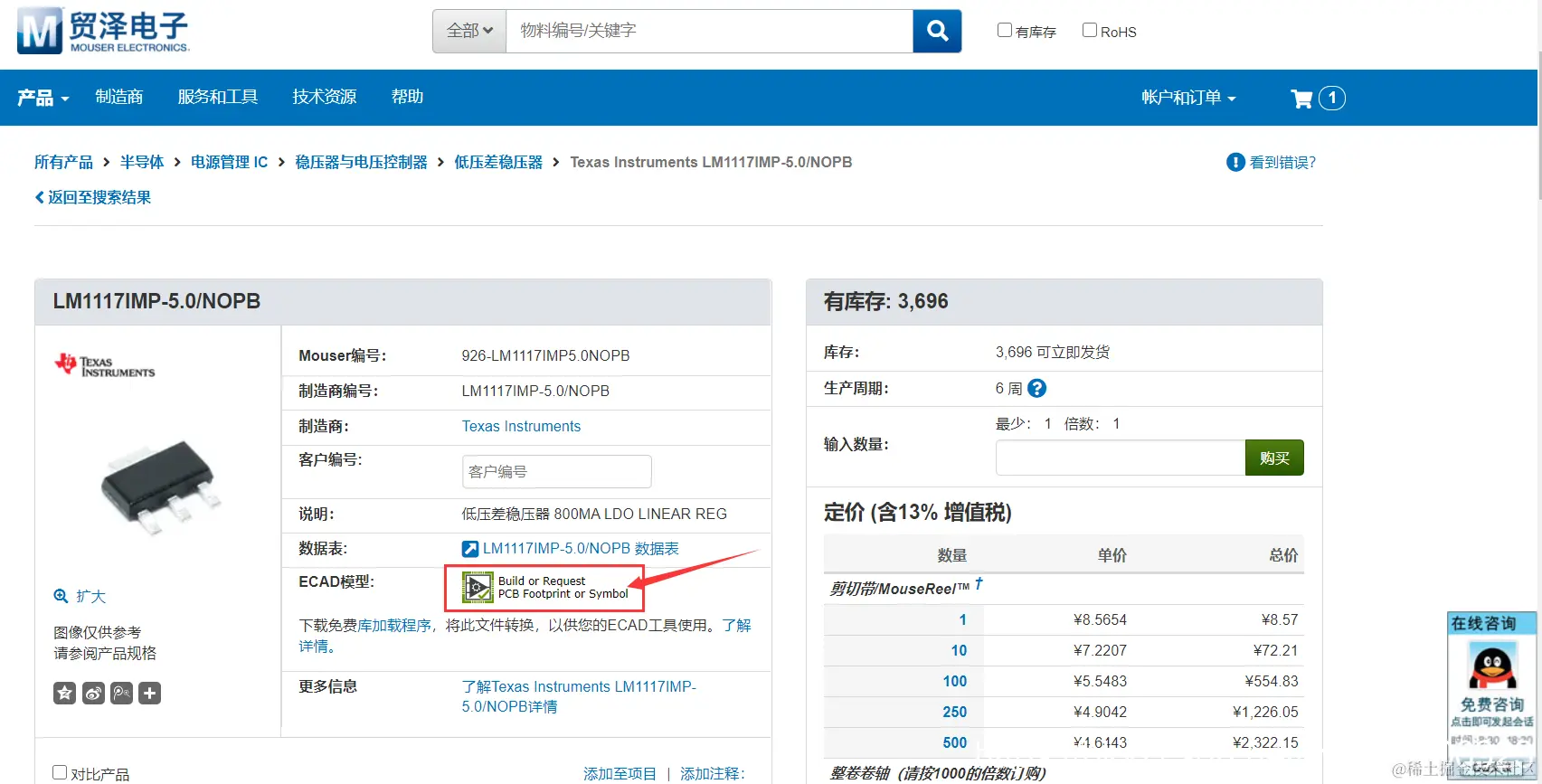Image resolution: width=1542 pixels, height=784 pixels.
Task: Click the QQ penguin online consultation icon
Action: (x=1492, y=667)
